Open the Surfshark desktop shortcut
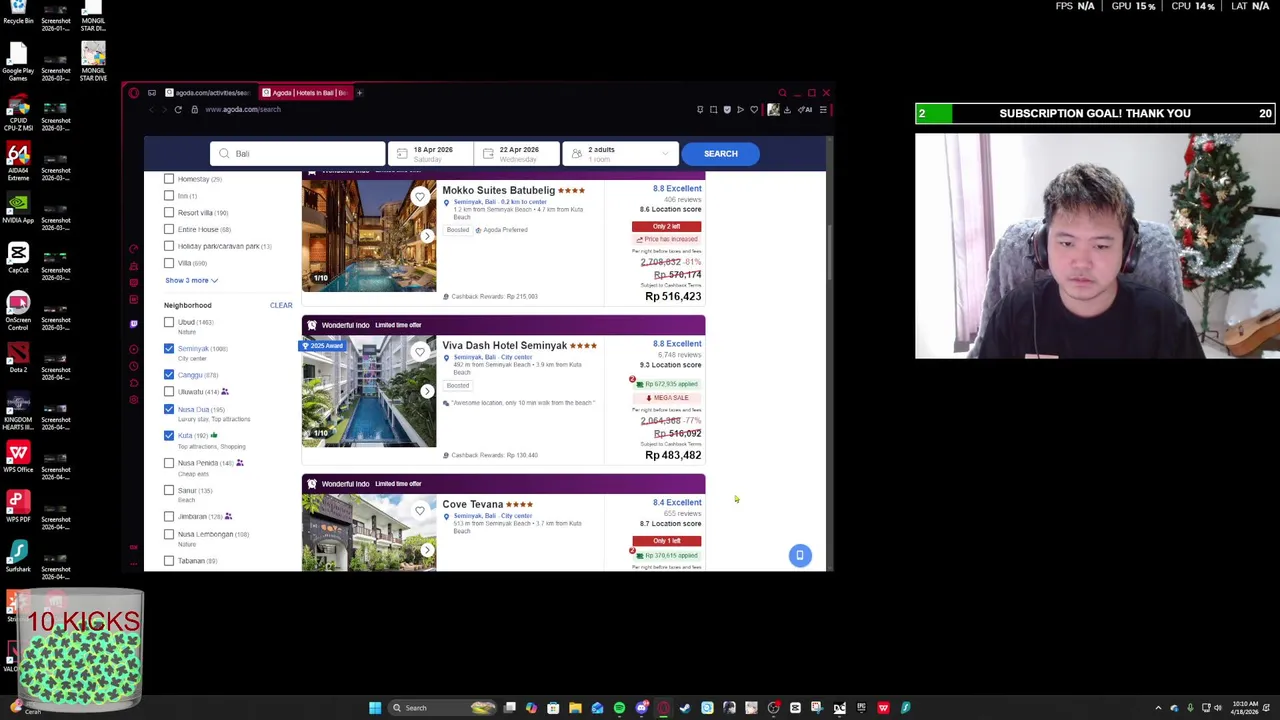Viewport: 1280px width, 720px height. 18,557
